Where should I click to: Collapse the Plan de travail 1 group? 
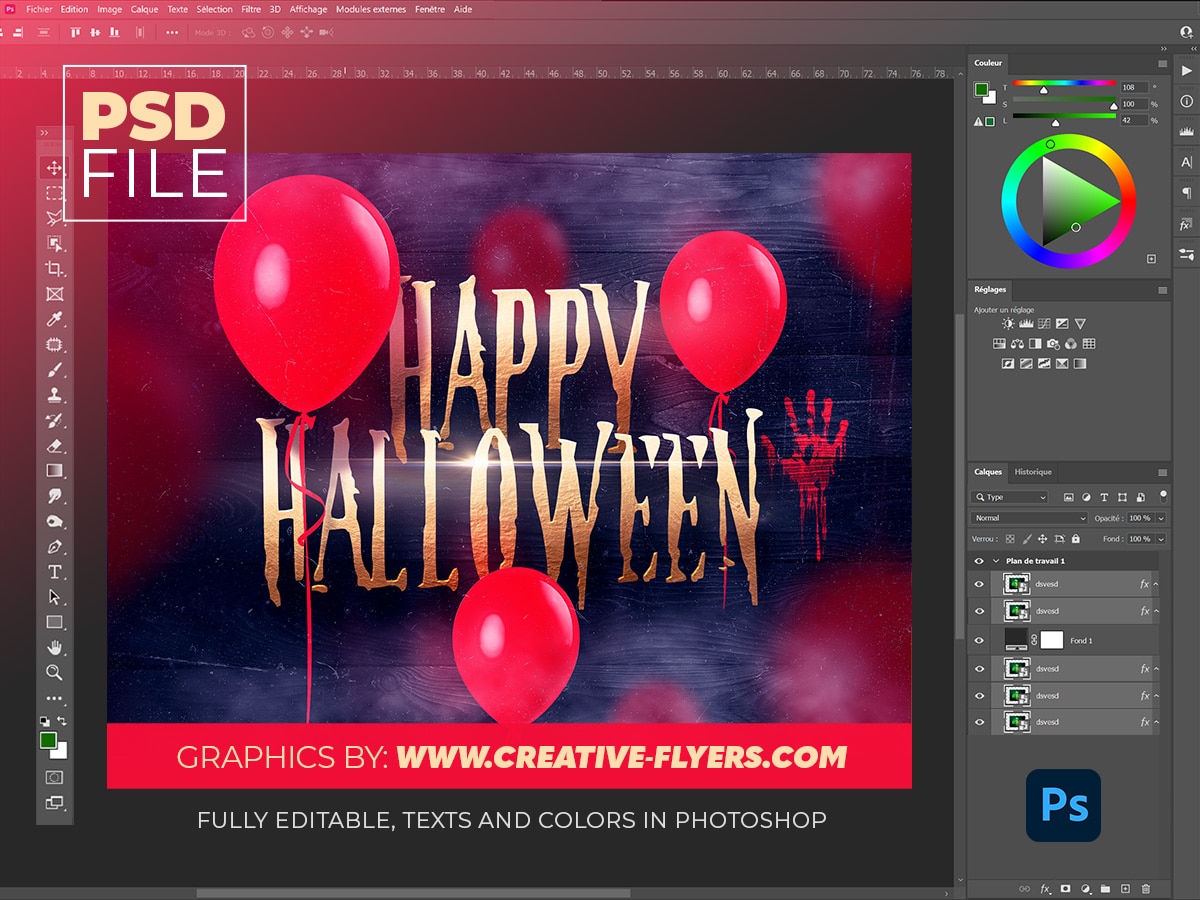[x=996, y=561]
